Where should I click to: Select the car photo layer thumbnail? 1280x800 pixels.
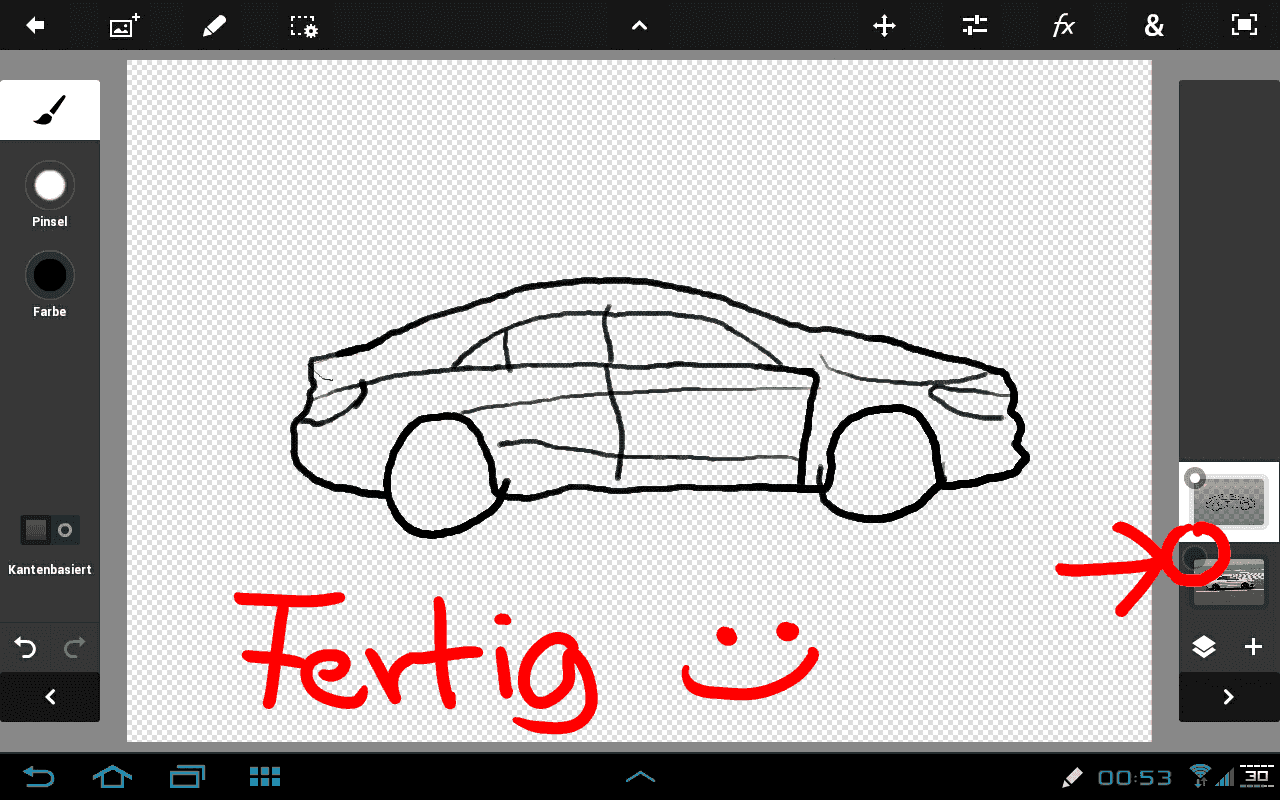1230,581
